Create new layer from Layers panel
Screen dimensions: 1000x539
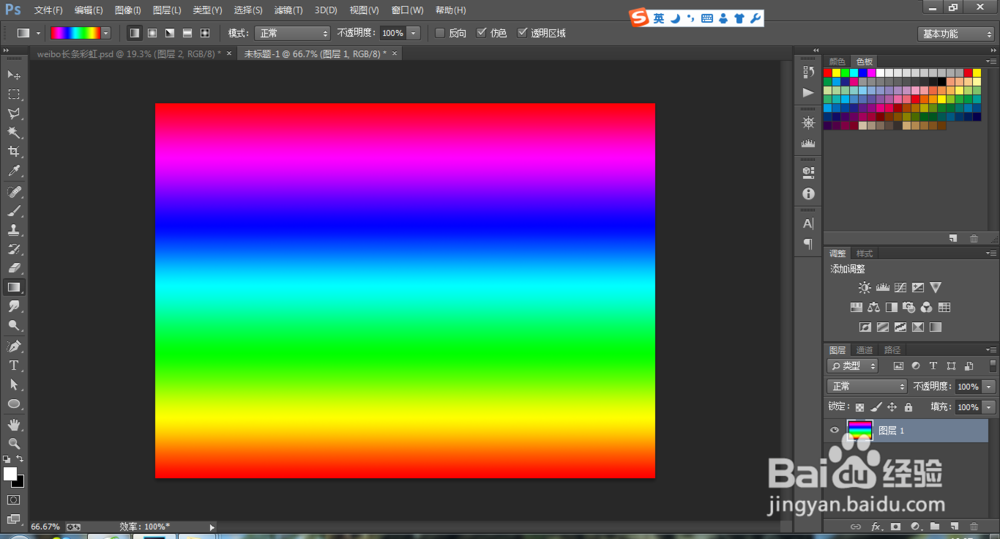point(955,526)
